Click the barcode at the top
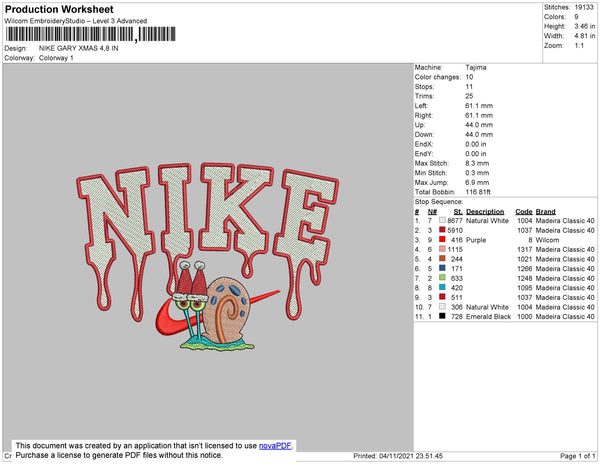This screenshot has width=600, height=464. (91, 34)
